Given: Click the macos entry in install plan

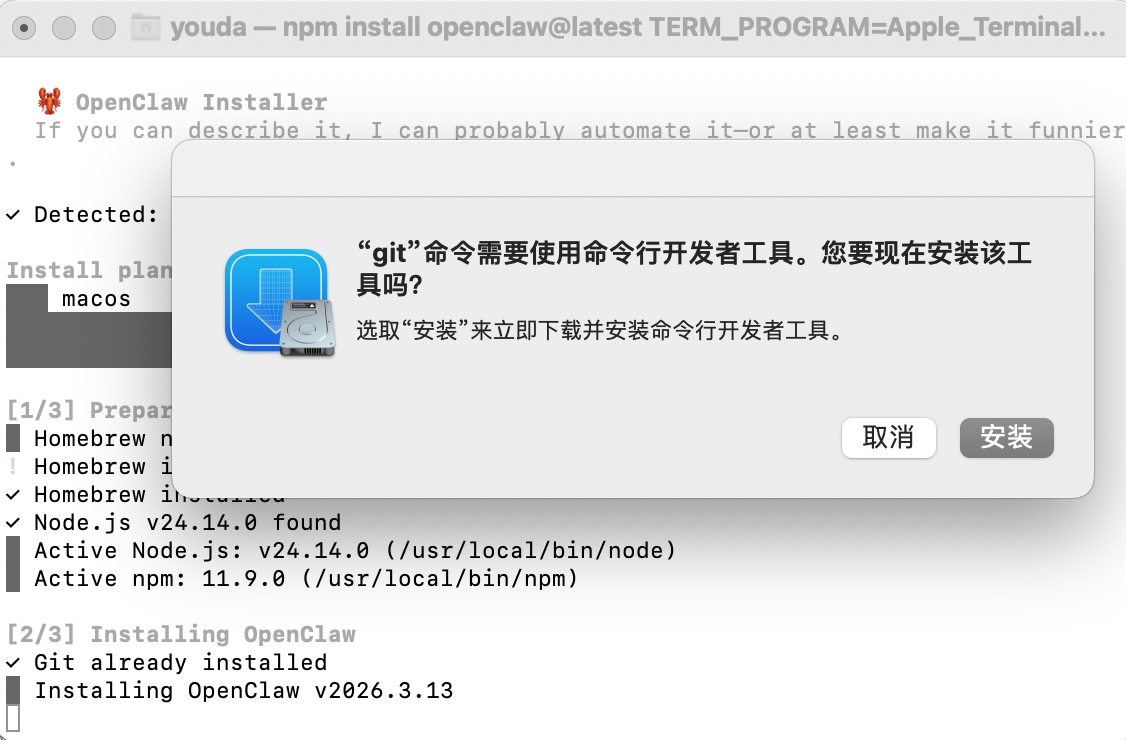Looking at the screenshot, I should point(96,299).
